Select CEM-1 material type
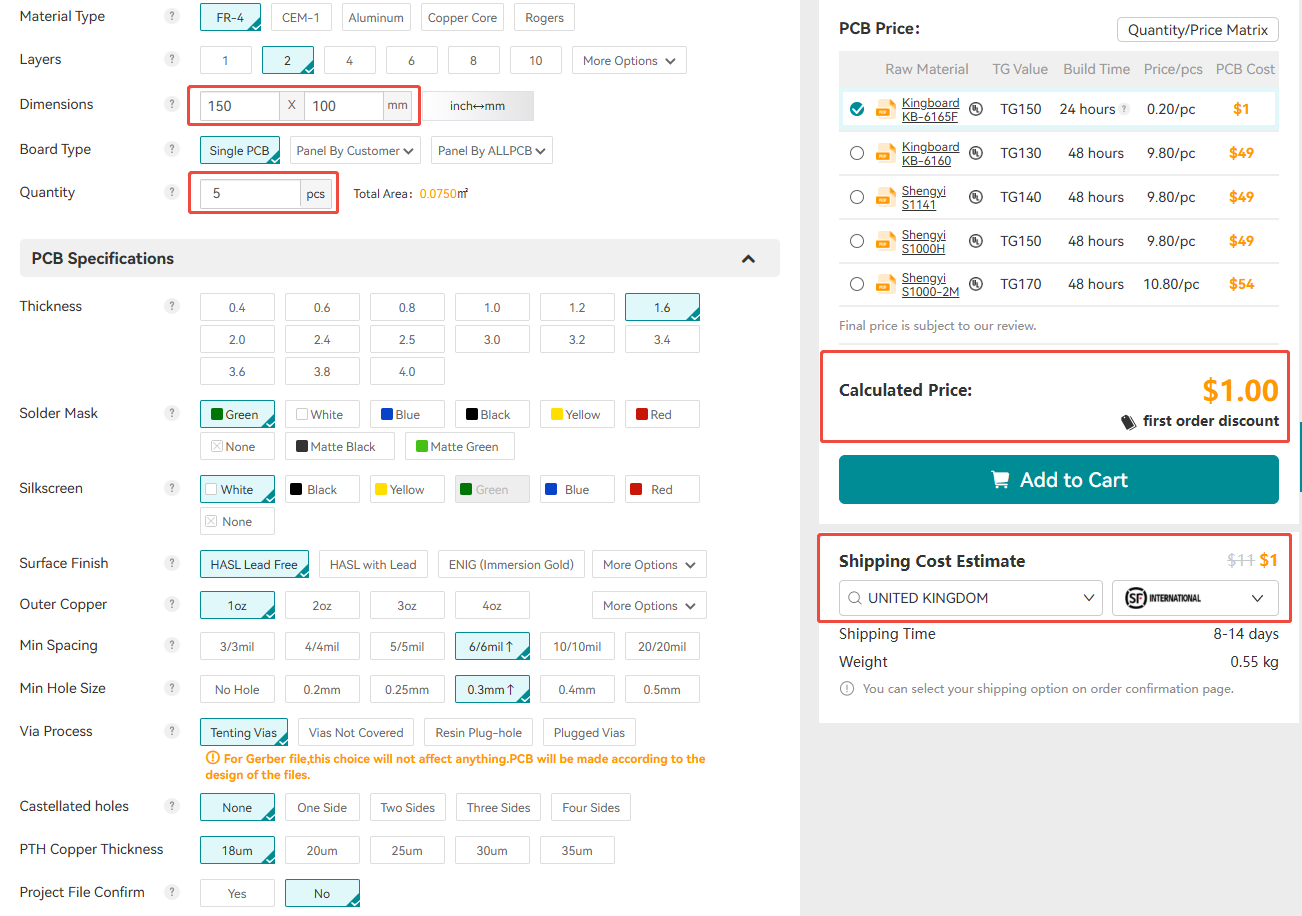1302x916 pixels. coord(301,17)
